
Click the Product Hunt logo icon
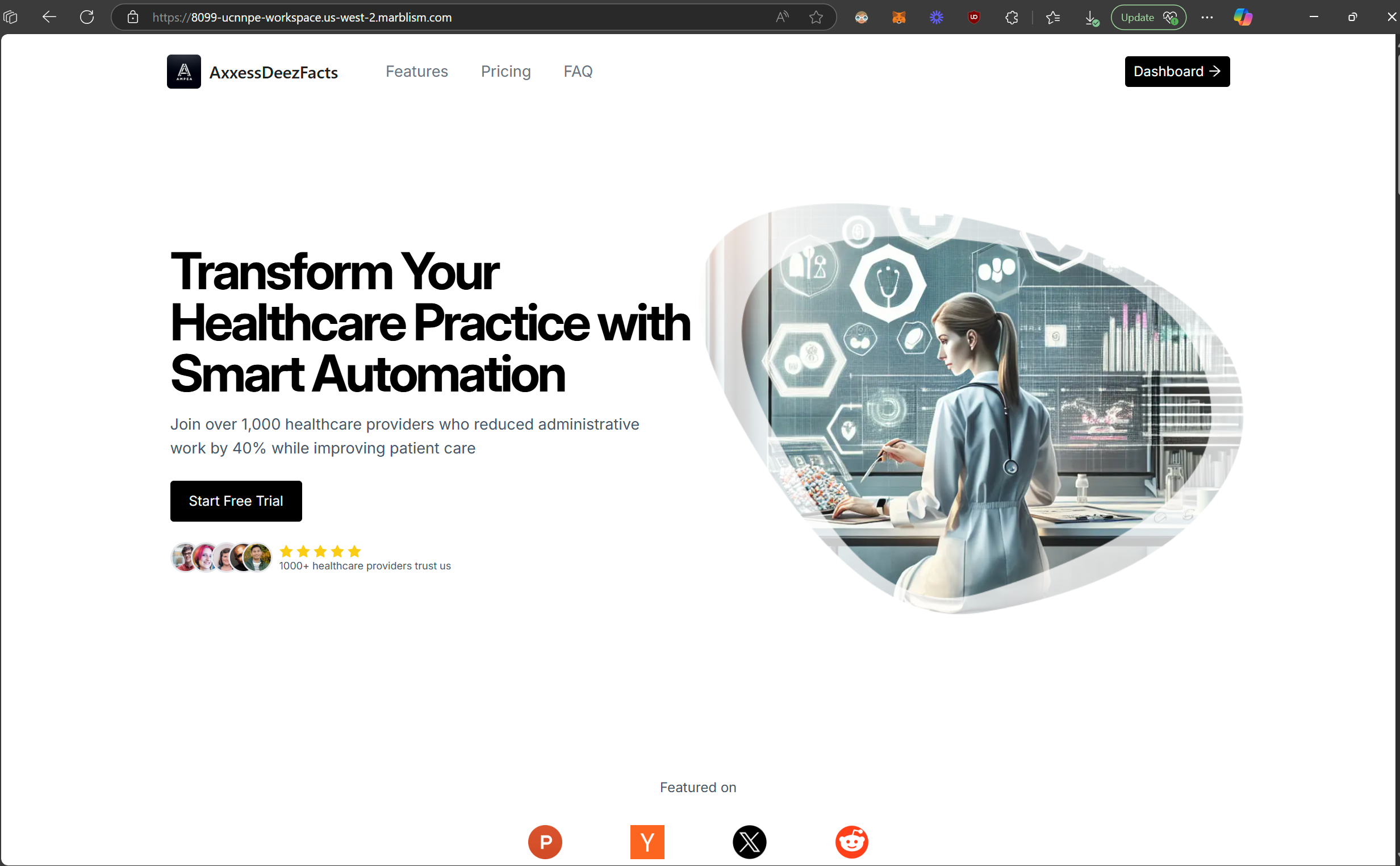544,842
